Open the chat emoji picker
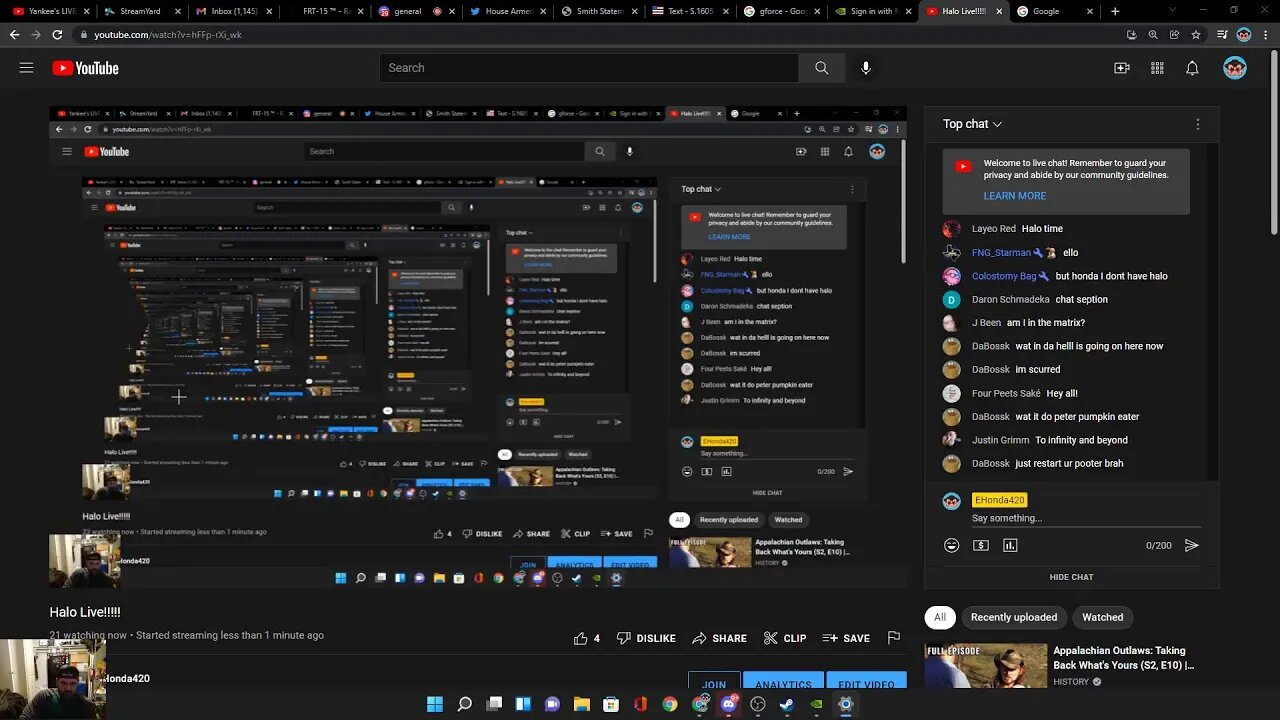Image resolution: width=1280 pixels, height=720 pixels. click(x=951, y=545)
